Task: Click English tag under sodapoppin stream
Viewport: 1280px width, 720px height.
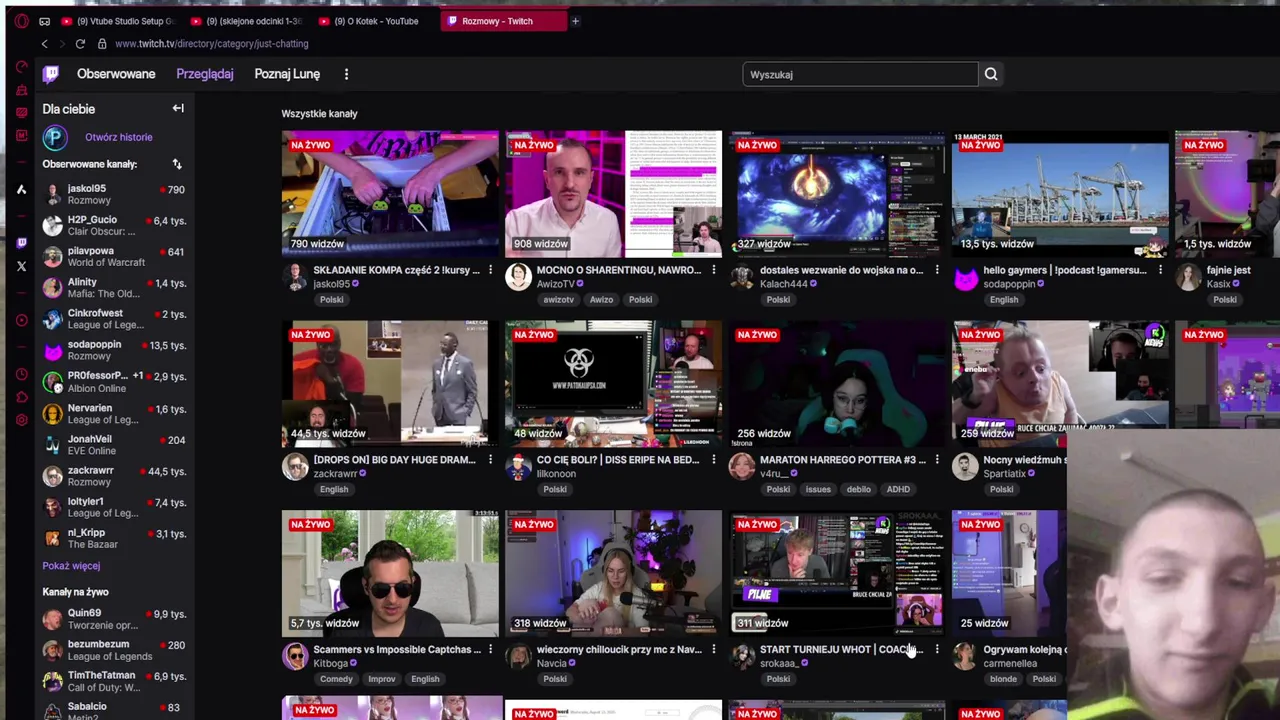Action: [x=1004, y=300]
